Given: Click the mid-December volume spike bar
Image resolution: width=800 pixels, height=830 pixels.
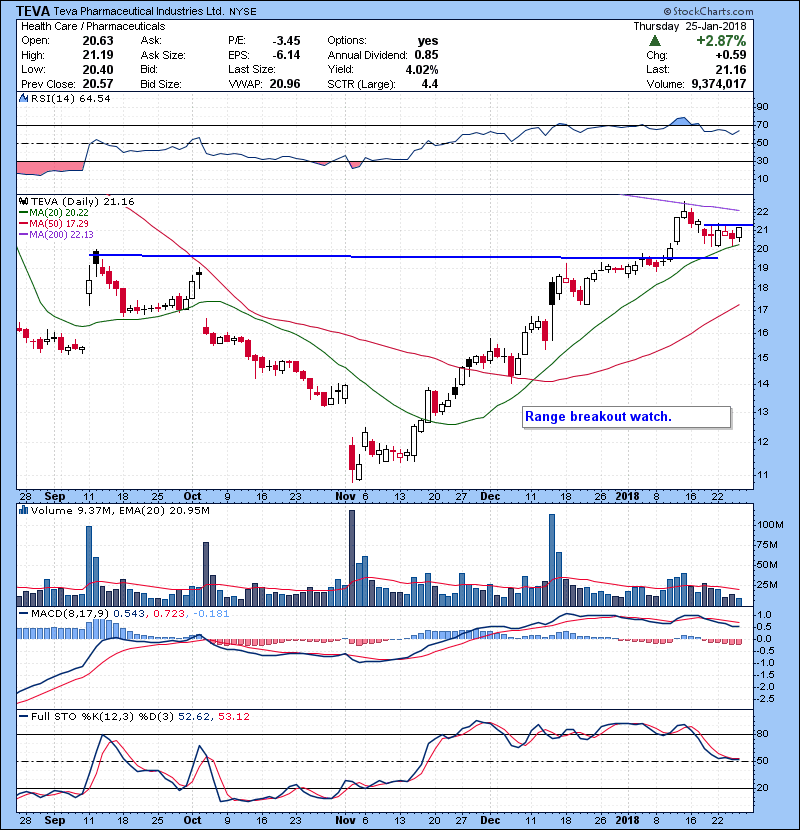Looking at the screenshot, I should (552, 560).
